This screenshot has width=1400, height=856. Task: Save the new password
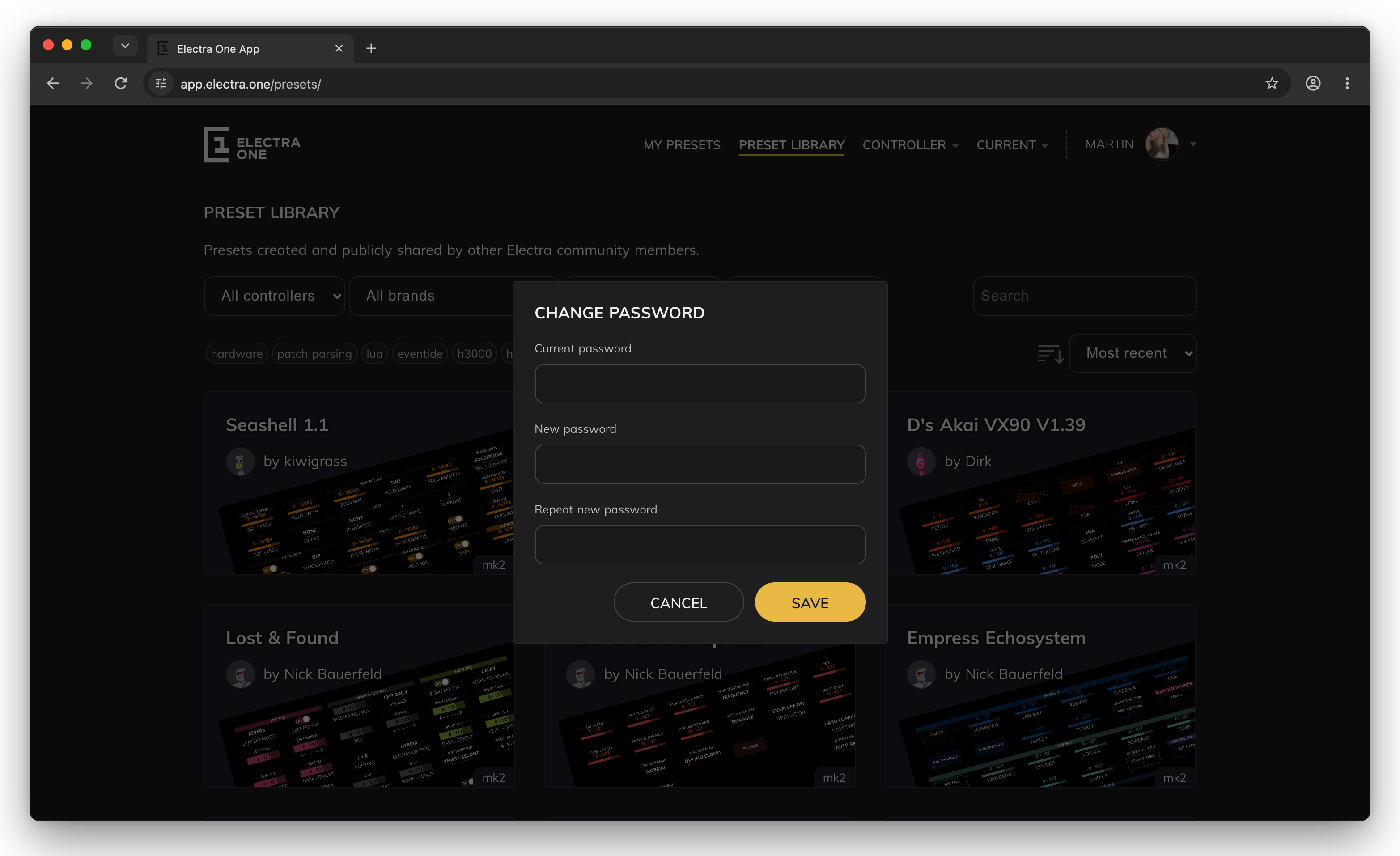810,602
